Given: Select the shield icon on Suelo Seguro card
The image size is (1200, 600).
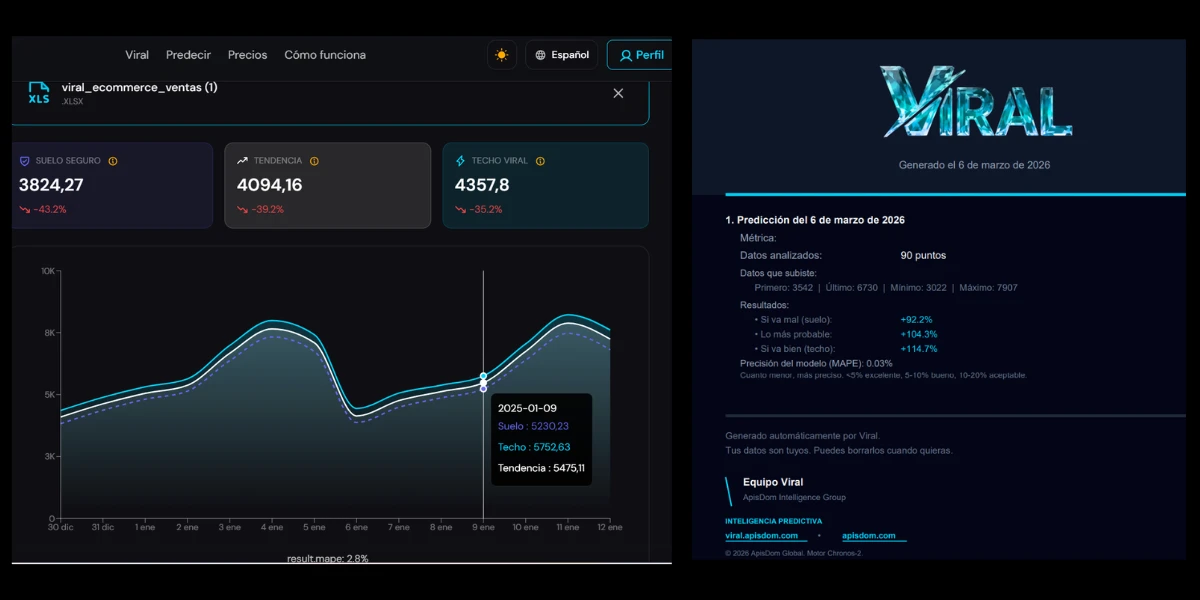Looking at the screenshot, I should (x=23, y=160).
